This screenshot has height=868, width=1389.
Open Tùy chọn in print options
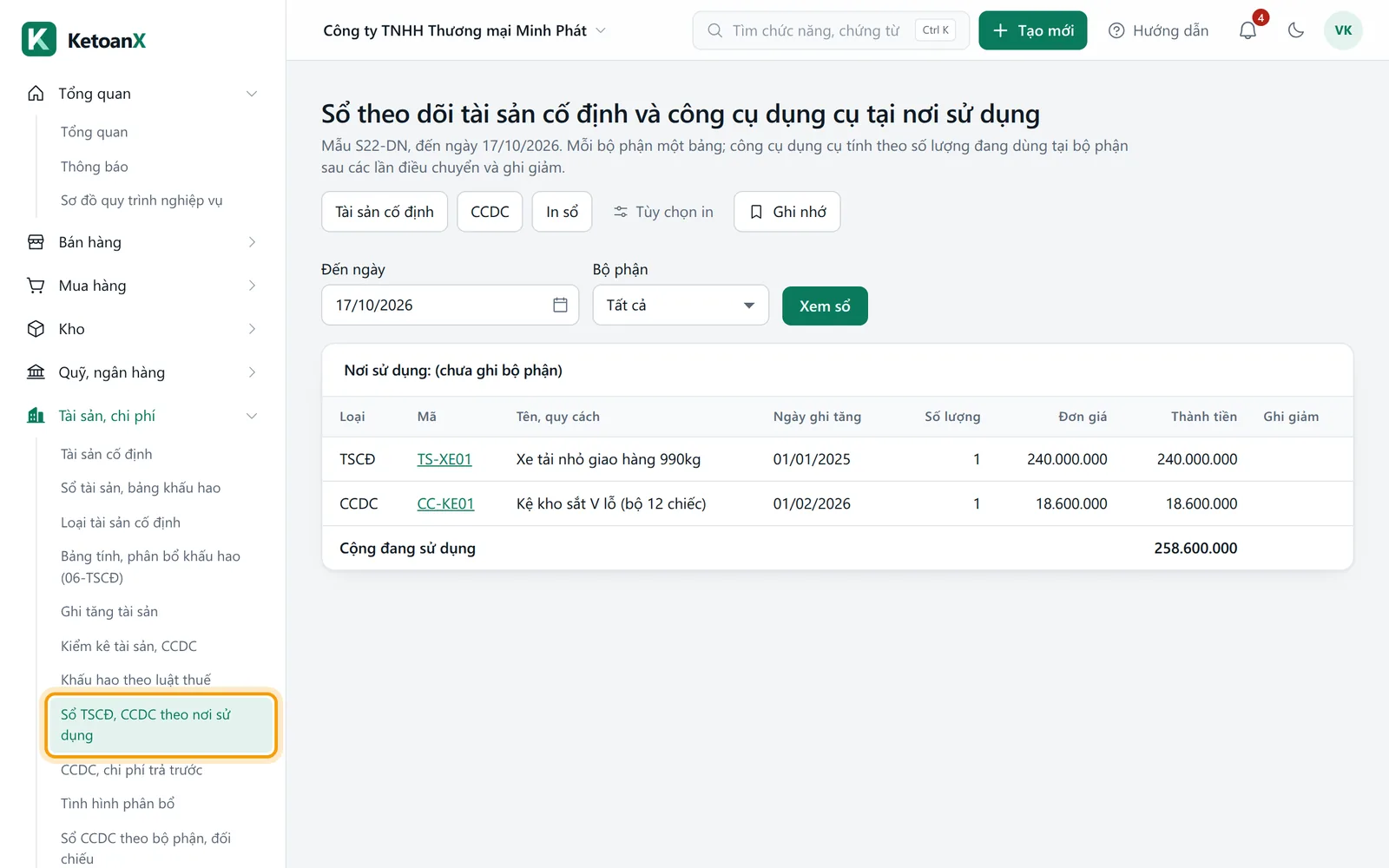663,212
